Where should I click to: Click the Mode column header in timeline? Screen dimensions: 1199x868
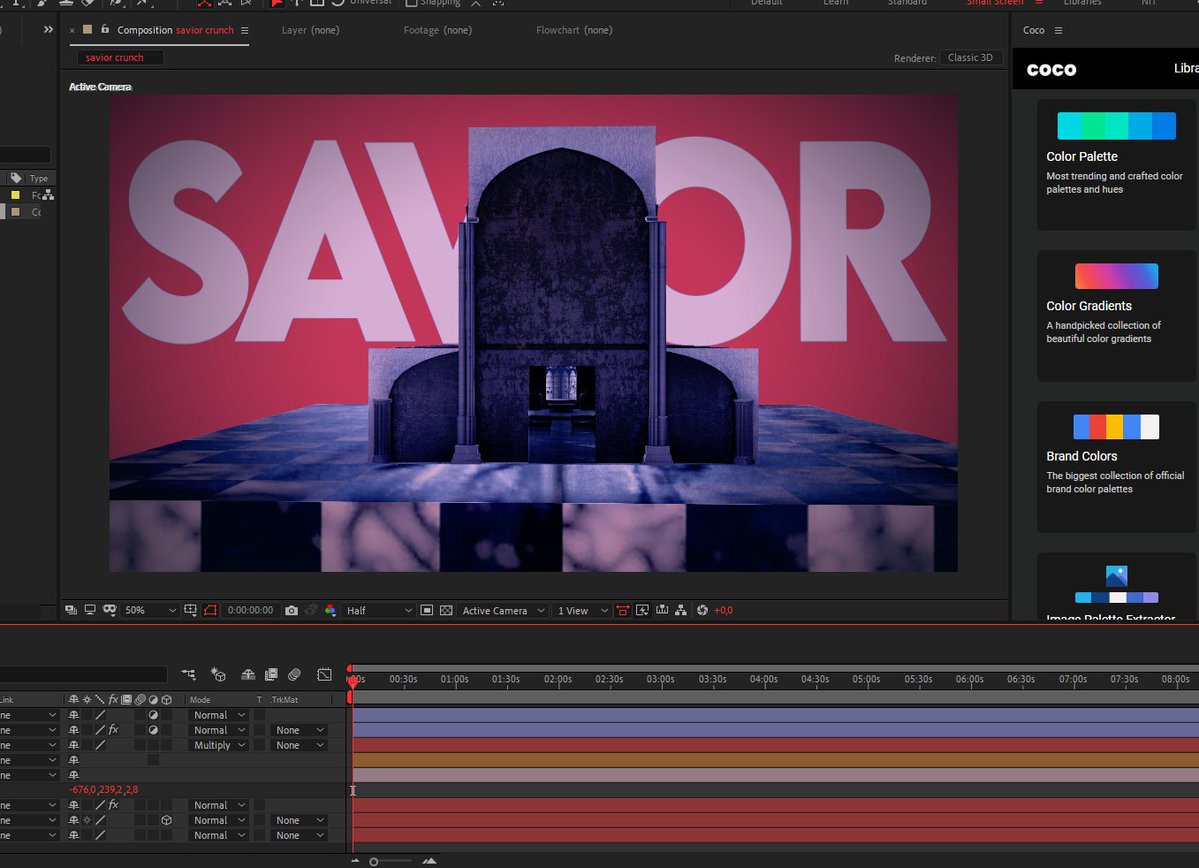coord(200,699)
